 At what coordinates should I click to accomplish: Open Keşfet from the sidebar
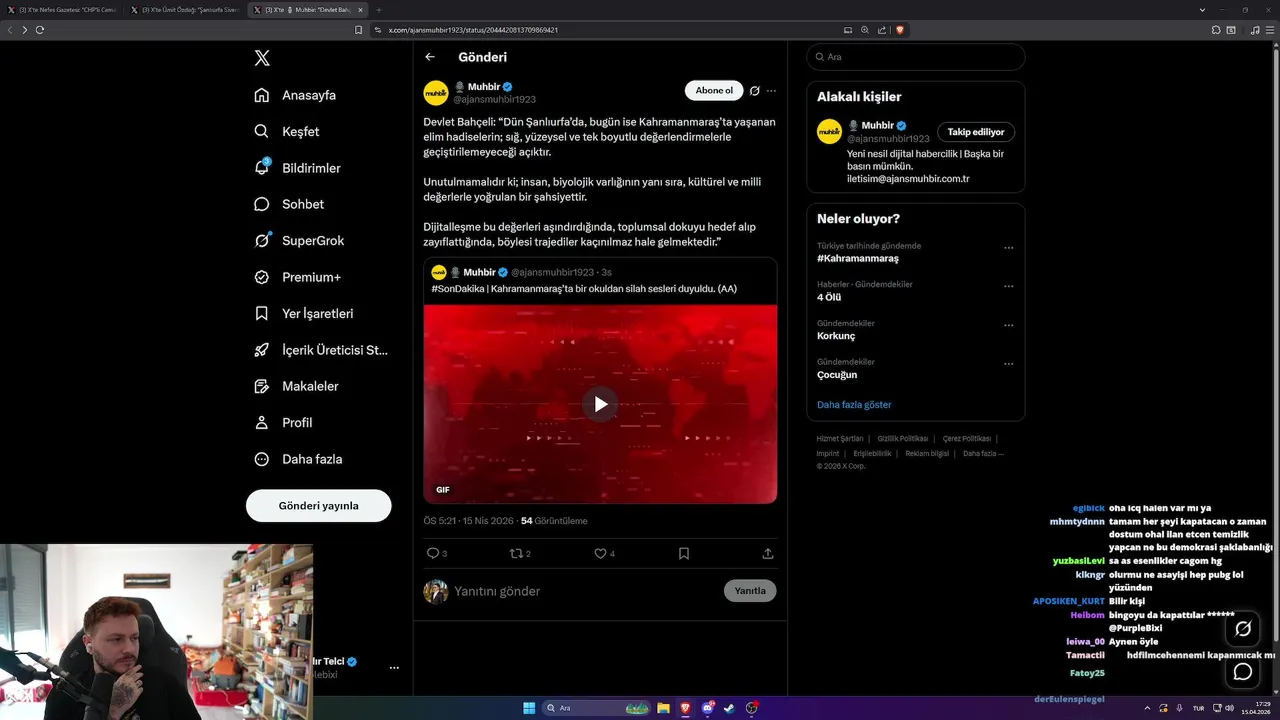click(x=287, y=131)
